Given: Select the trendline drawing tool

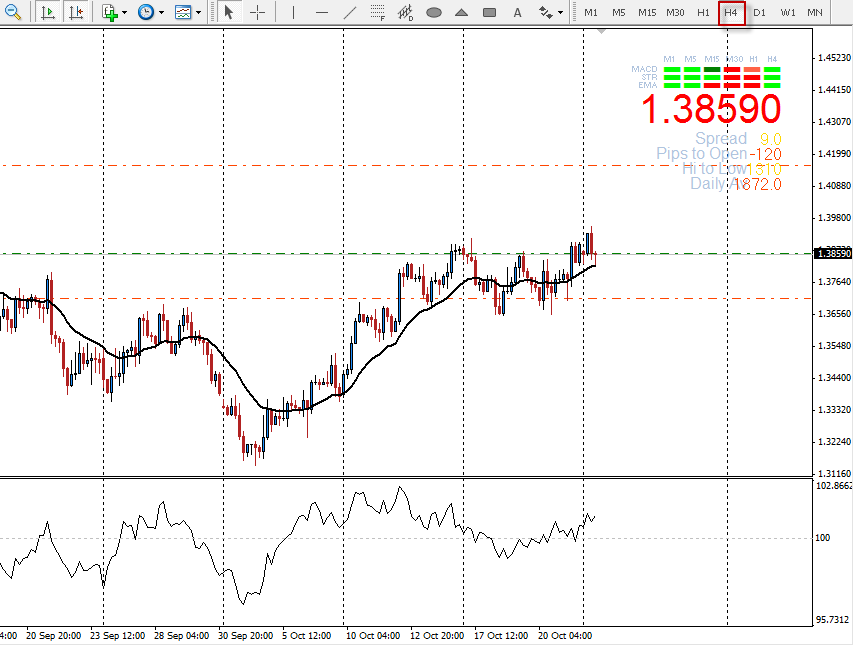Looking at the screenshot, I should [x=349, y=13].
